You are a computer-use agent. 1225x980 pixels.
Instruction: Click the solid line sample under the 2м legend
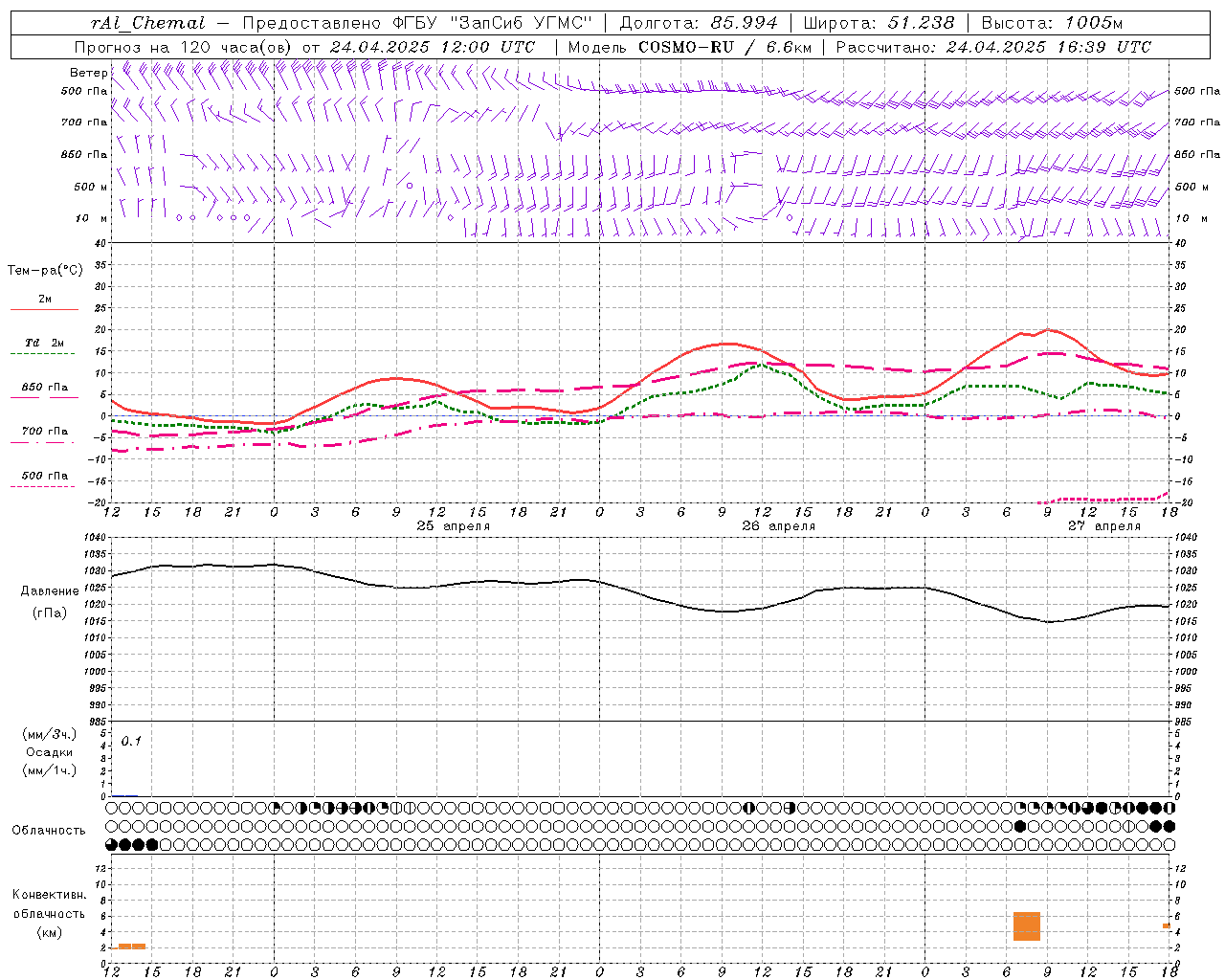(x=44, y=309)
